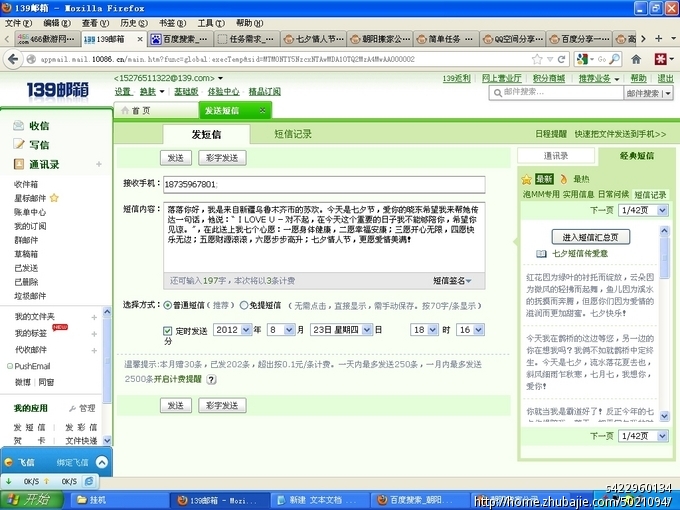
Task: Open the 工具 menu
Action: coord(211,23)
